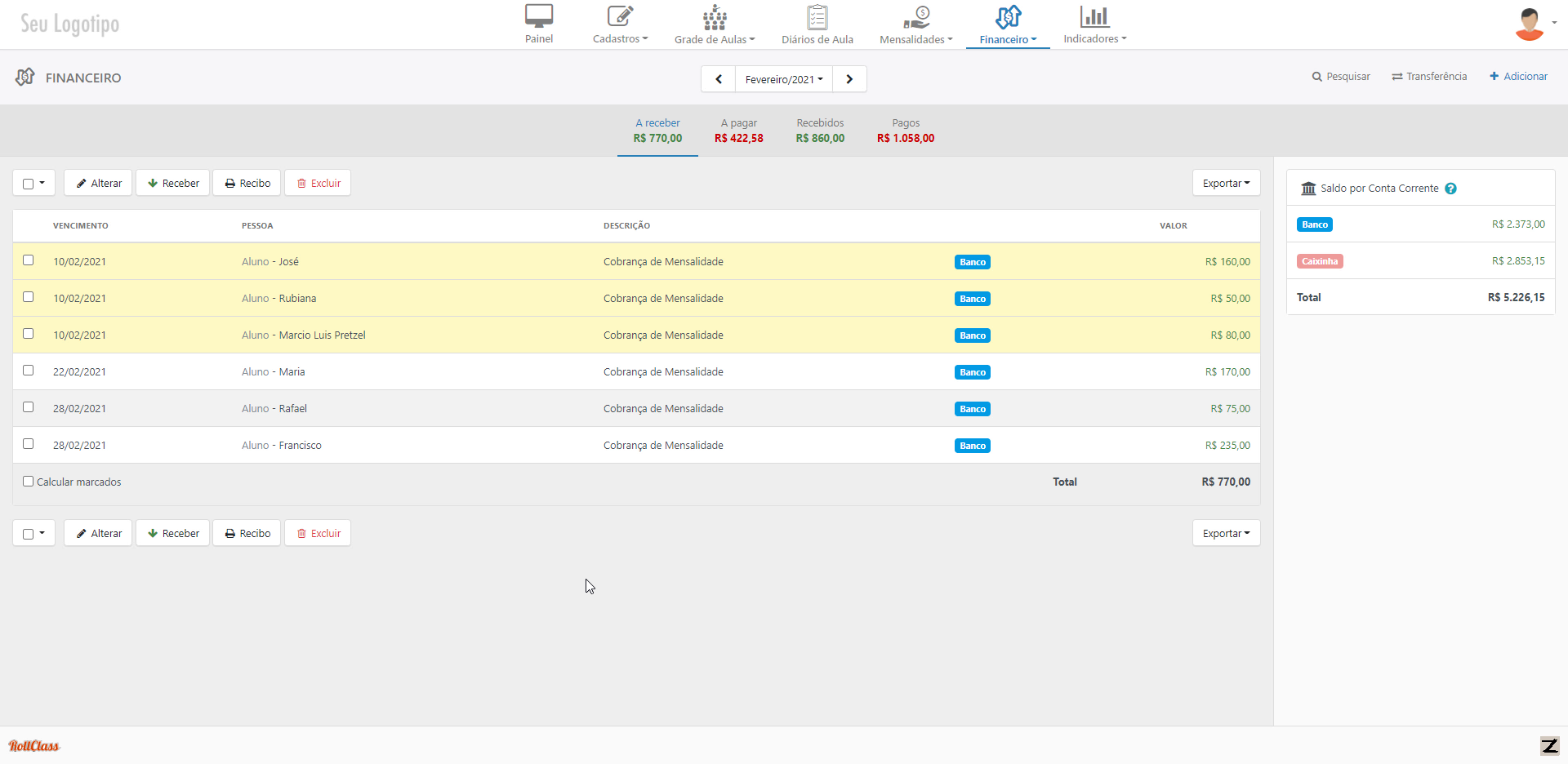The height and width of the screenshot is (764, 1568).
Task: Open the Francisco row dated 28/02/2021
Action: (300, 446)
